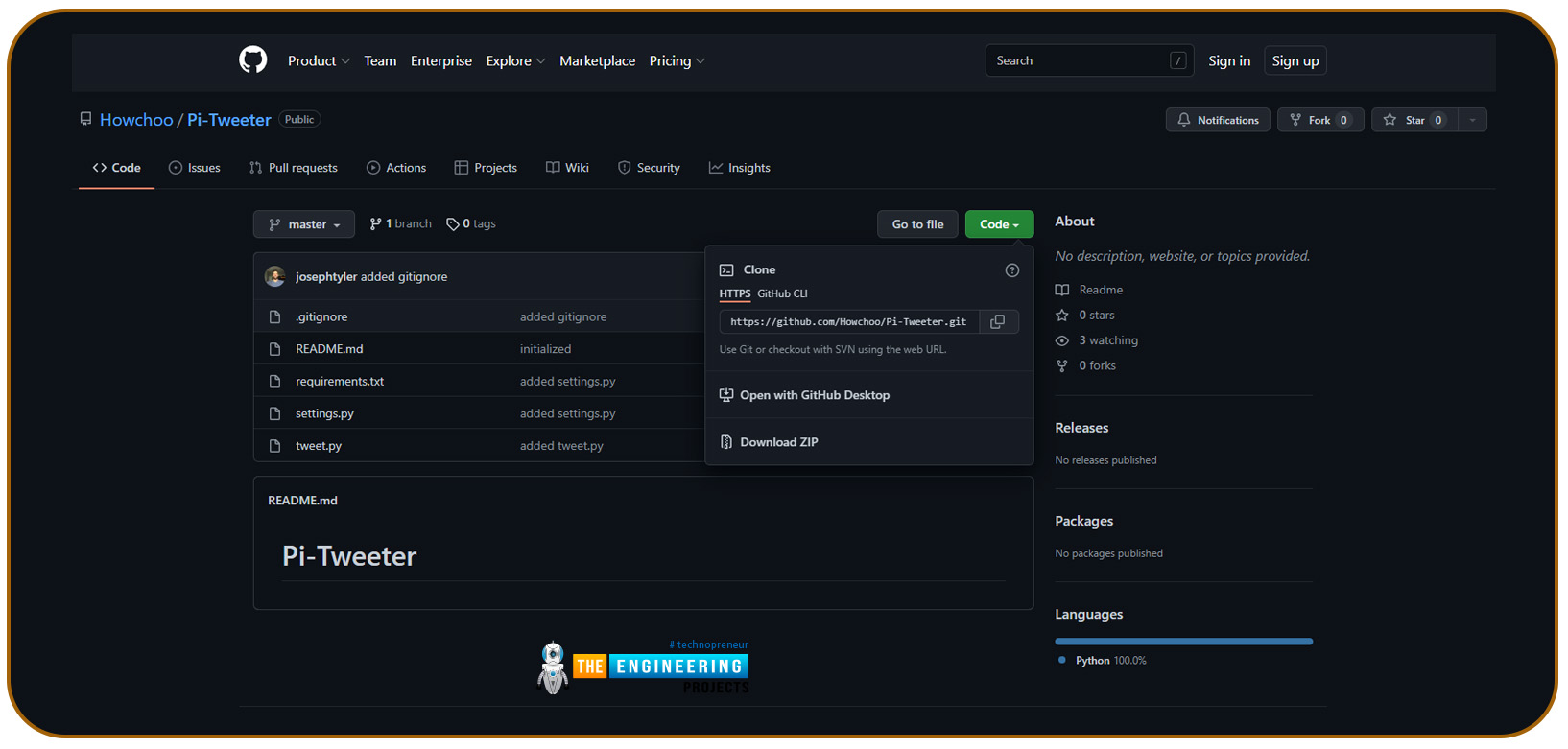Click the book icon next to Readme

tap(1062, 290)
